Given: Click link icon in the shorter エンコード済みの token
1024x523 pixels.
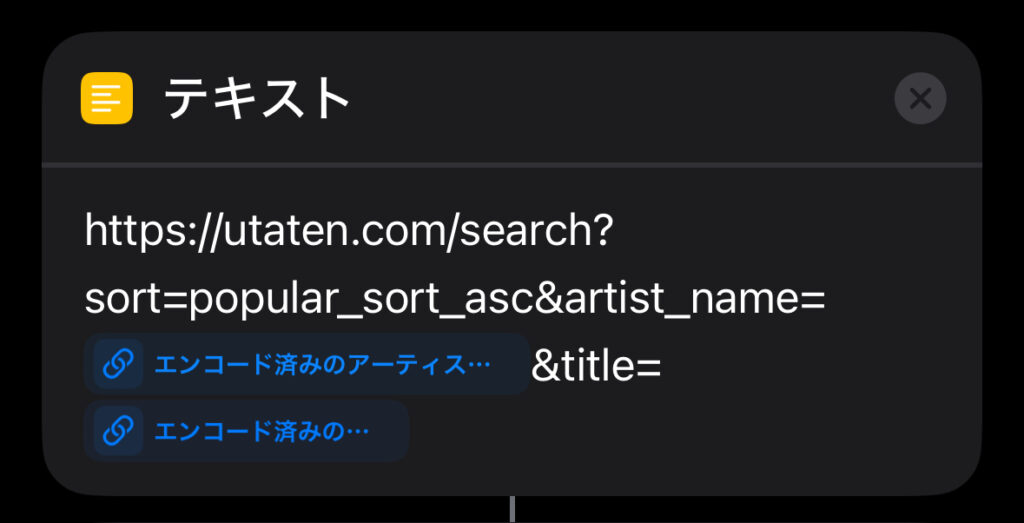Looking at the screenshot, I should click(118, 431).
